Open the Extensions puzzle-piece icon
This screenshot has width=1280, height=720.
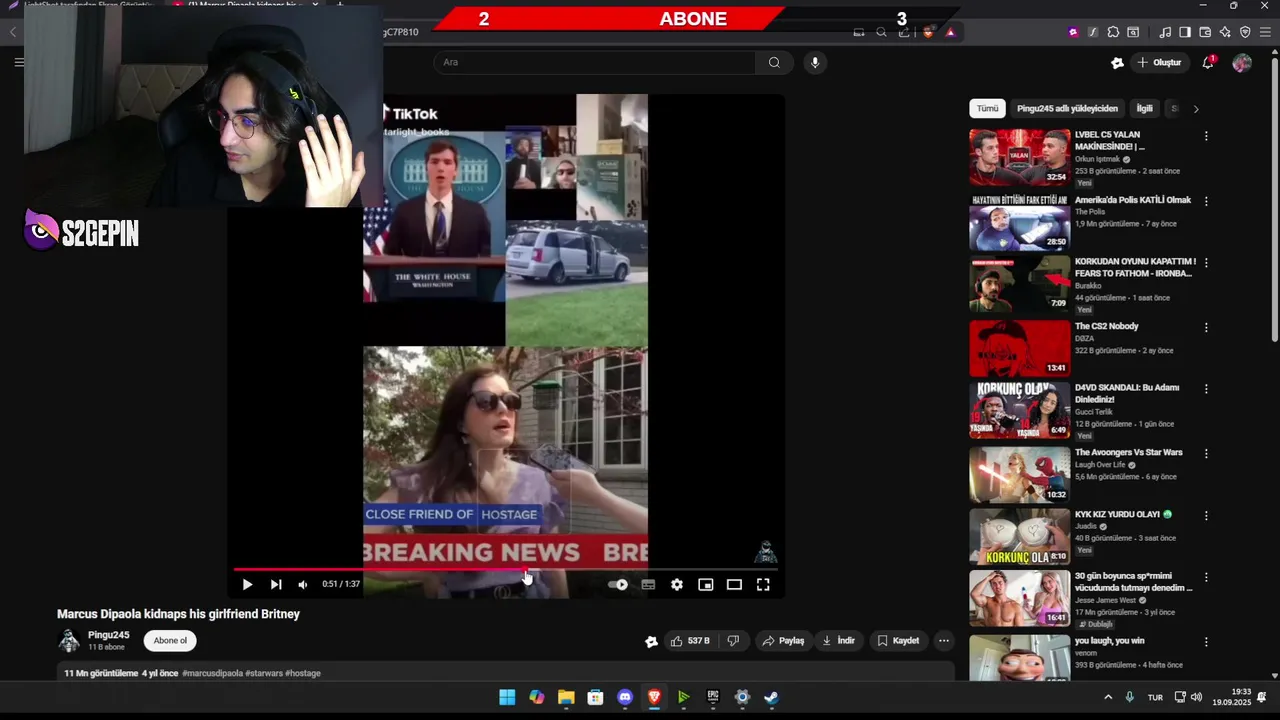tap(1113, 32)
